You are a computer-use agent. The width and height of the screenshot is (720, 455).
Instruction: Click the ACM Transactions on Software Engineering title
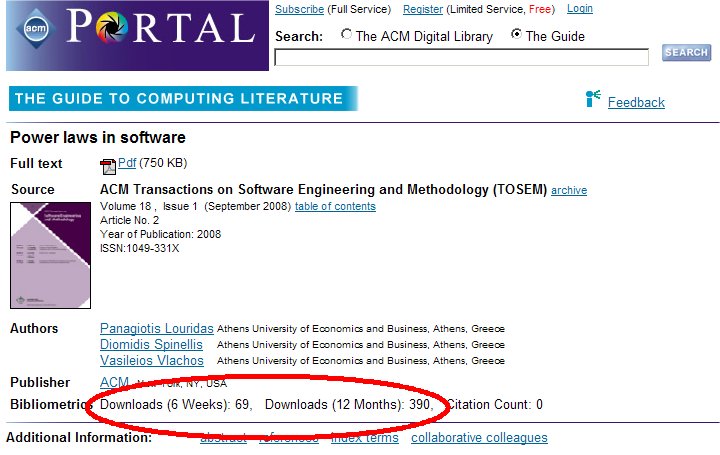click(324, 189)
